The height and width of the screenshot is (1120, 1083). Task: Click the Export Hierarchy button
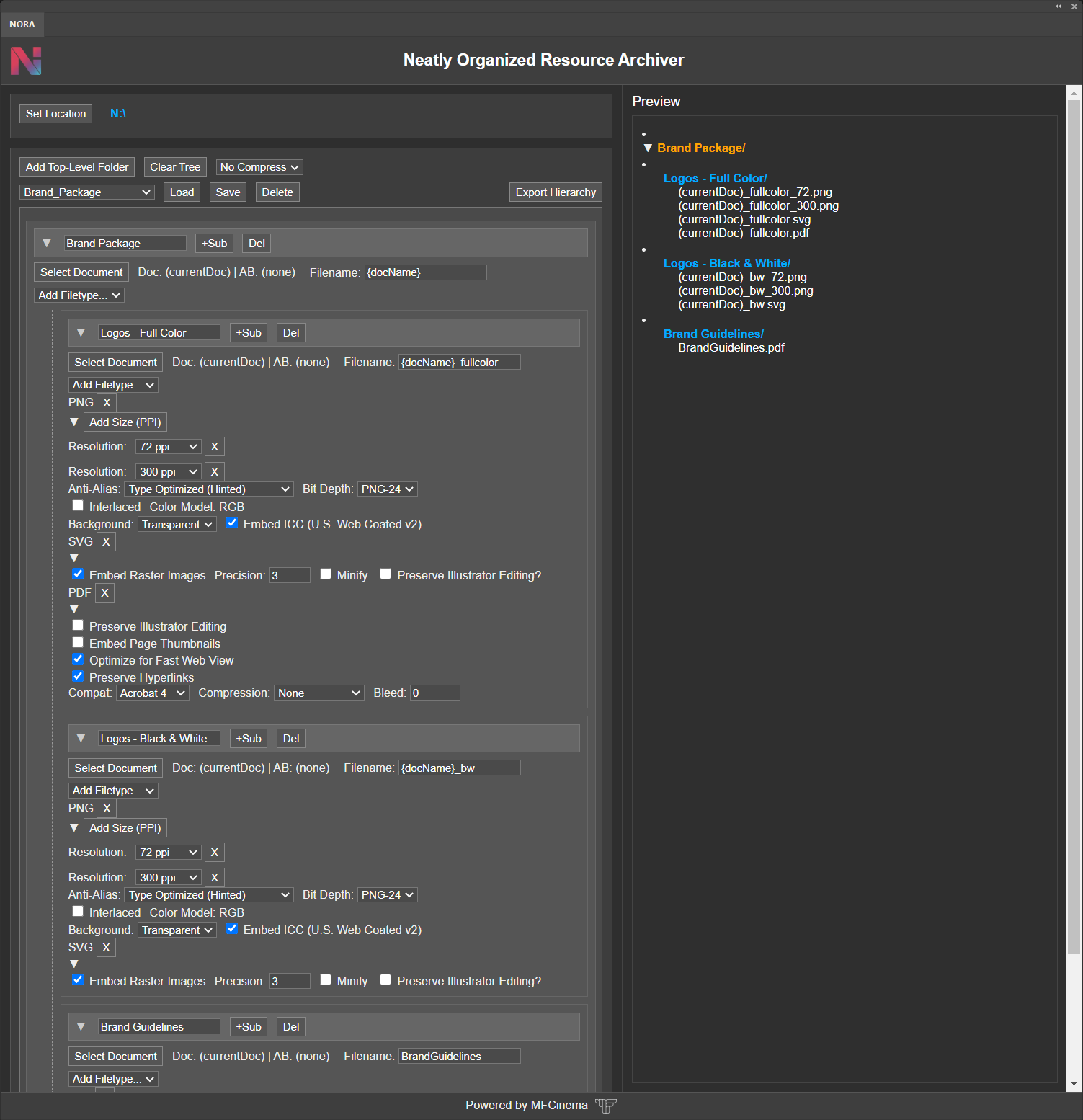(555, 192)
